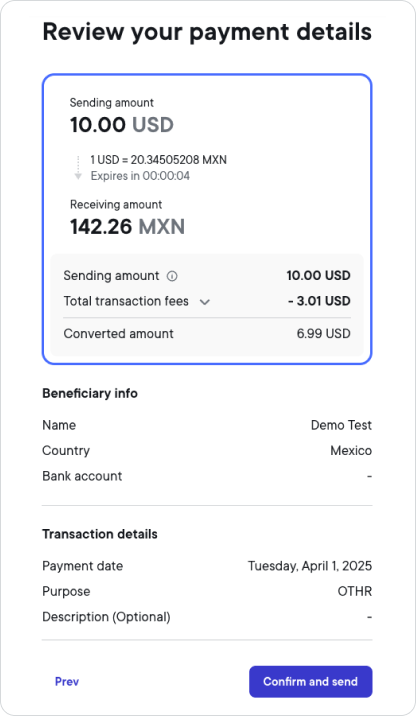Click the dotted conversion arrow icon
416x716 pixels.
(x=78, y=168)
